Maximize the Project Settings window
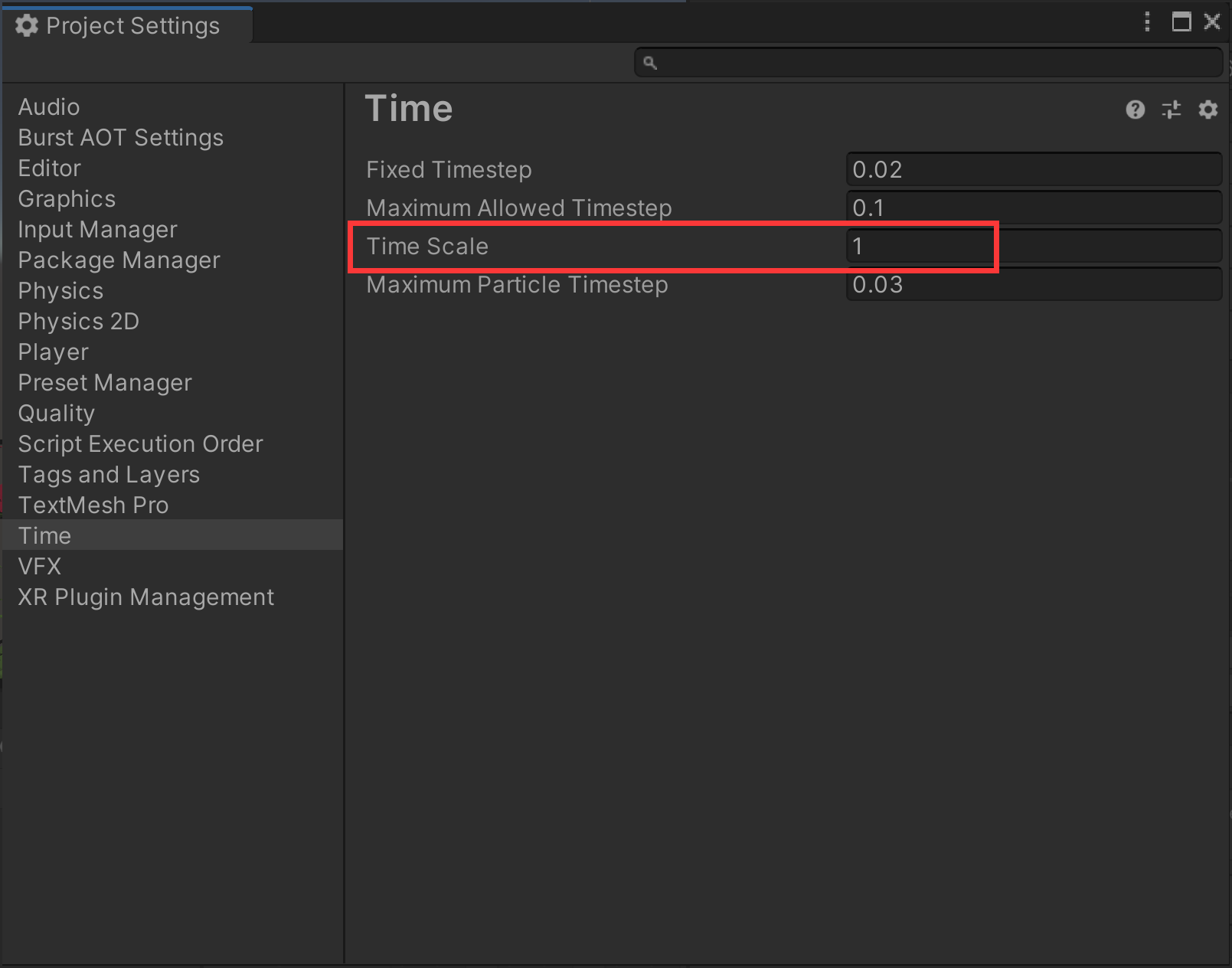Screen dimensions: 1232x968 [x=1181, y=22]
